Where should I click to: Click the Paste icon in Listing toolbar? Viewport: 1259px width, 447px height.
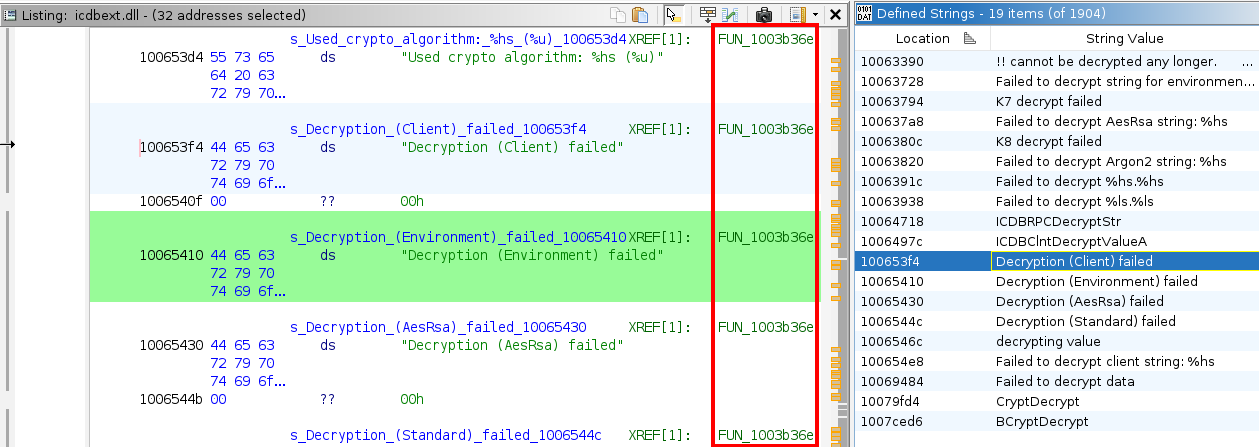tap(640, 15)
